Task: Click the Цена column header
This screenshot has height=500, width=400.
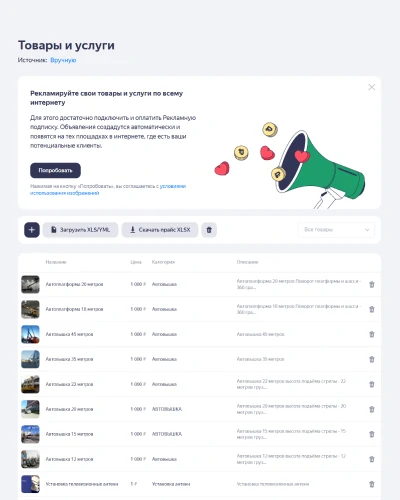Action: click(x=136, y=262)
